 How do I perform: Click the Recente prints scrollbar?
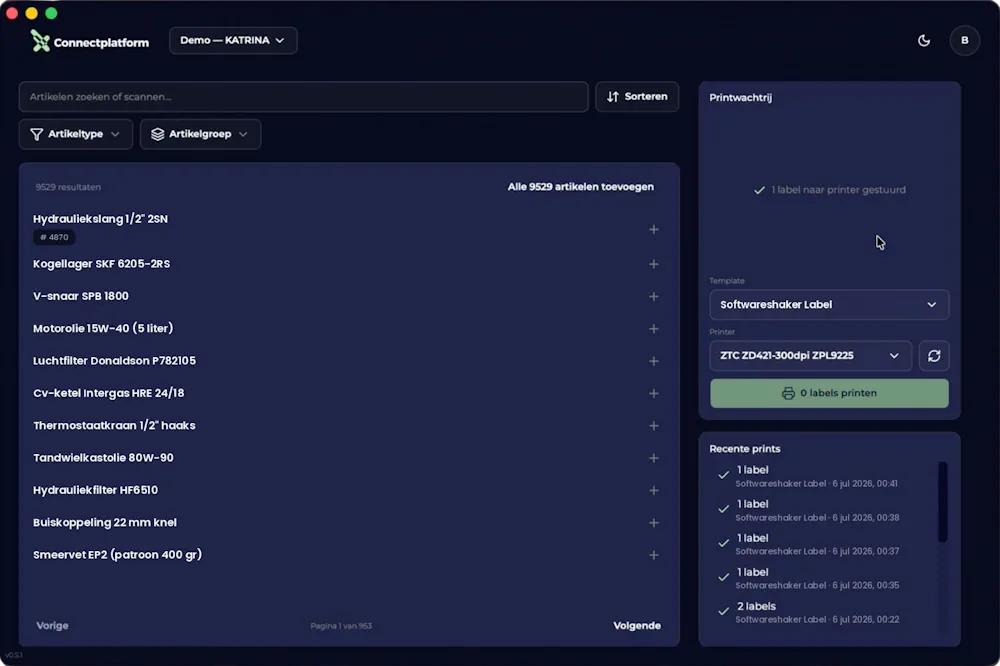click(943, 502)
